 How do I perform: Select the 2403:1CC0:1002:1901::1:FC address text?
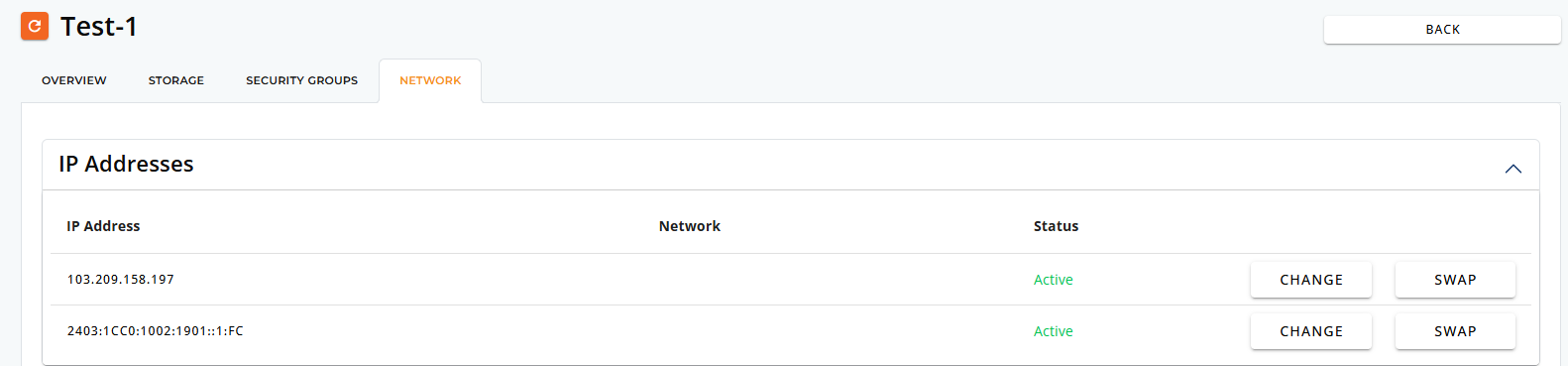156,331
